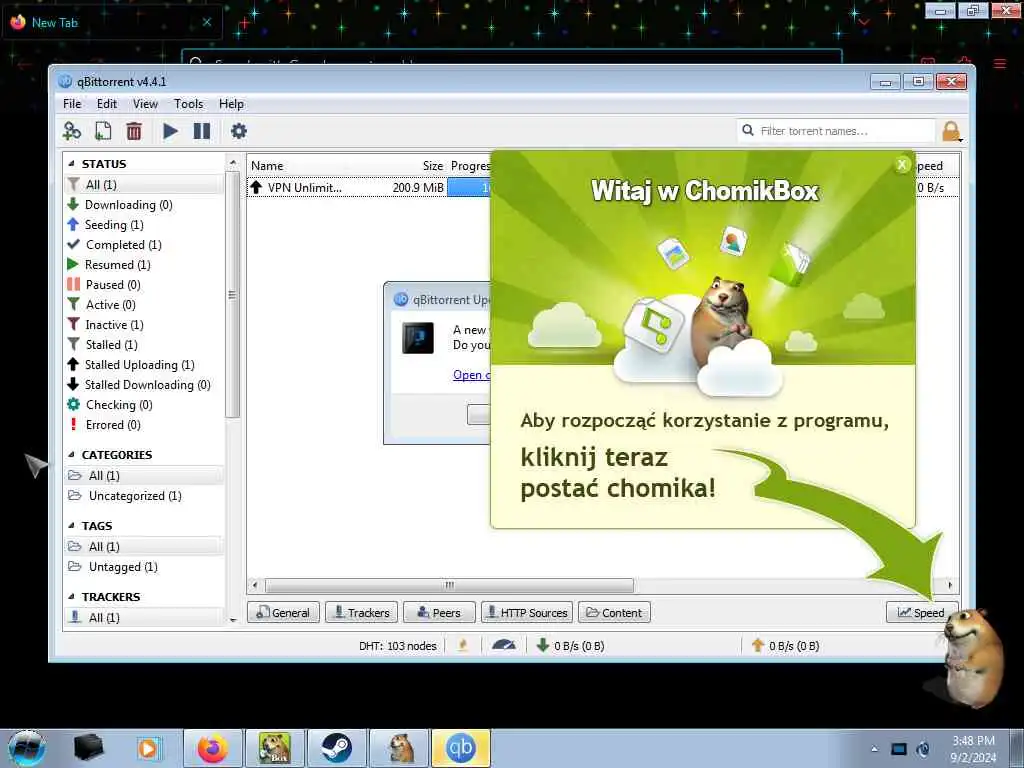The height and width of the screenshot is (768, 1024).
Task: Select All (1) under Tags
Action: tap(144, 547)
